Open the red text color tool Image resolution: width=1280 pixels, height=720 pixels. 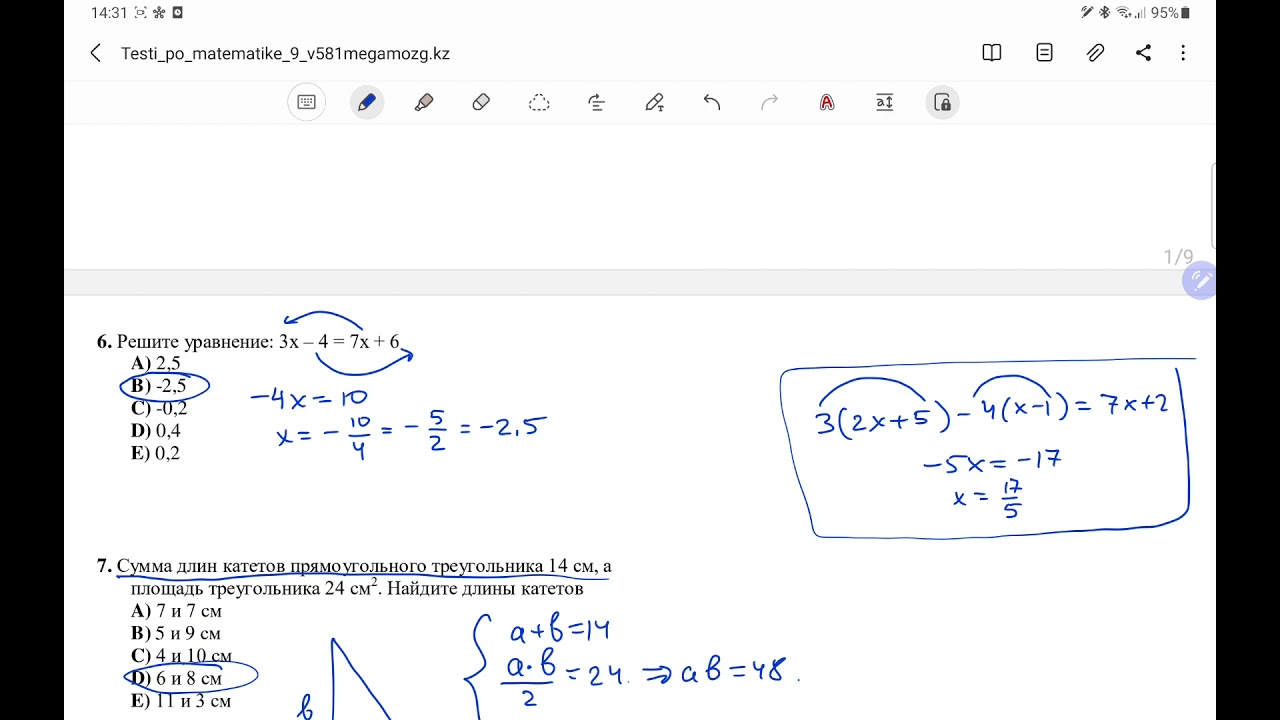click(x=827, y=102)
